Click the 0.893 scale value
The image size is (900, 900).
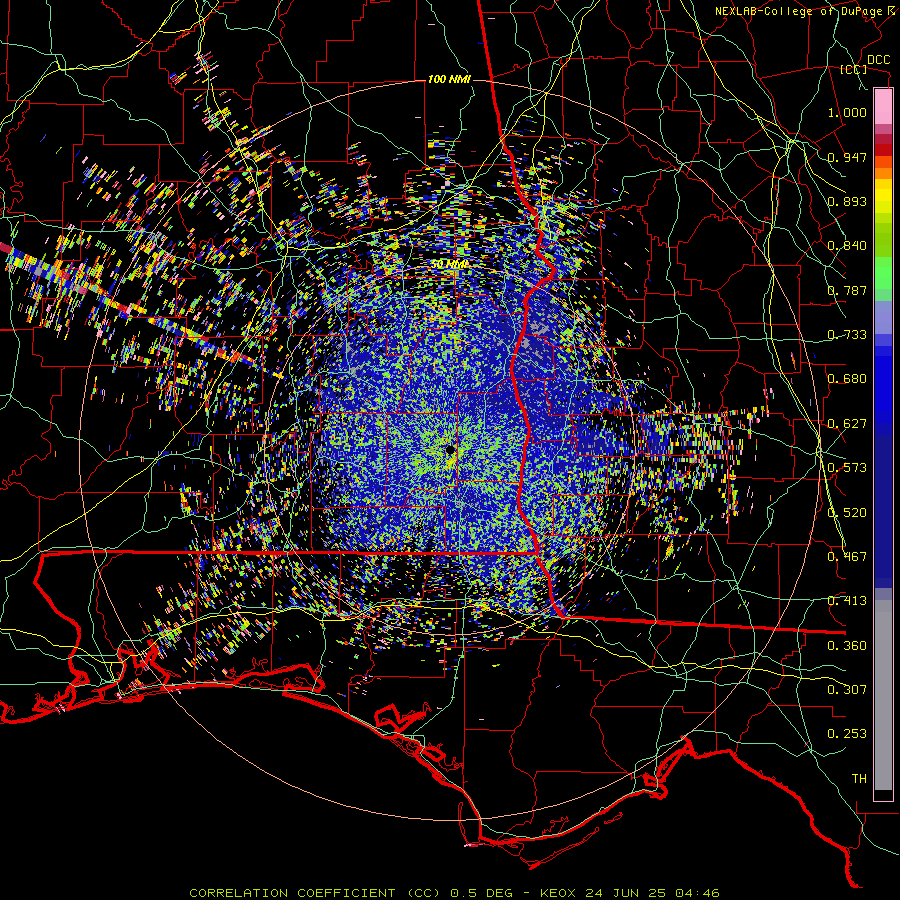[847, 201]
